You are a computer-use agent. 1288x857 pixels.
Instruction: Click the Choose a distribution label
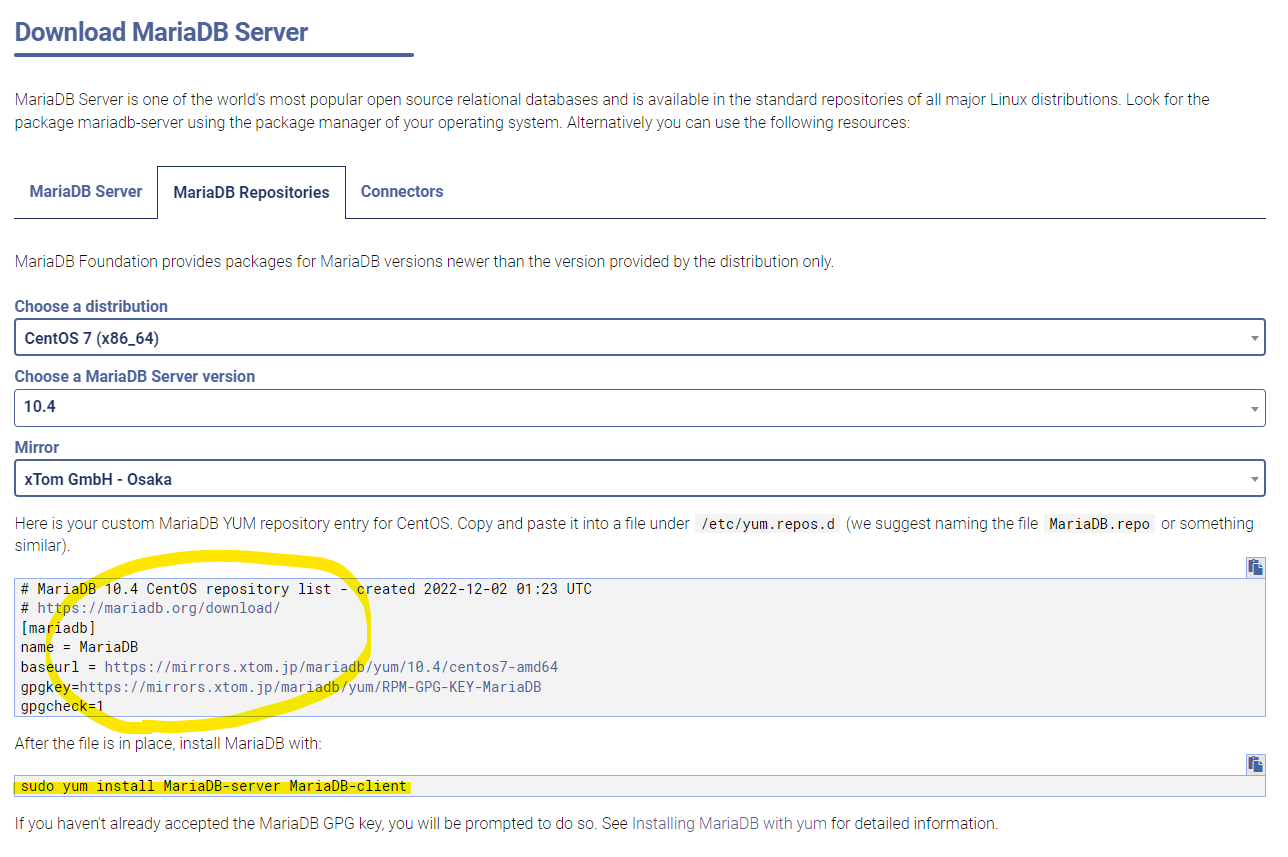click(91, 306)
